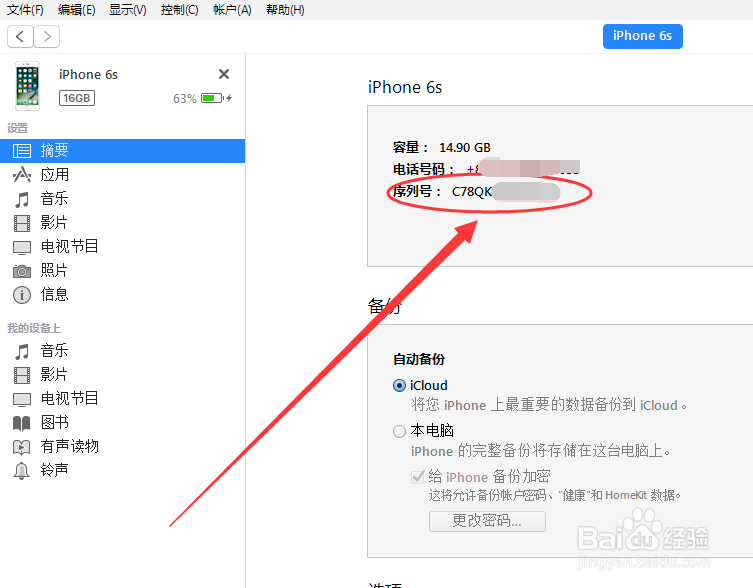Select the 本电脑 backup radio button

tap(399, 431)
